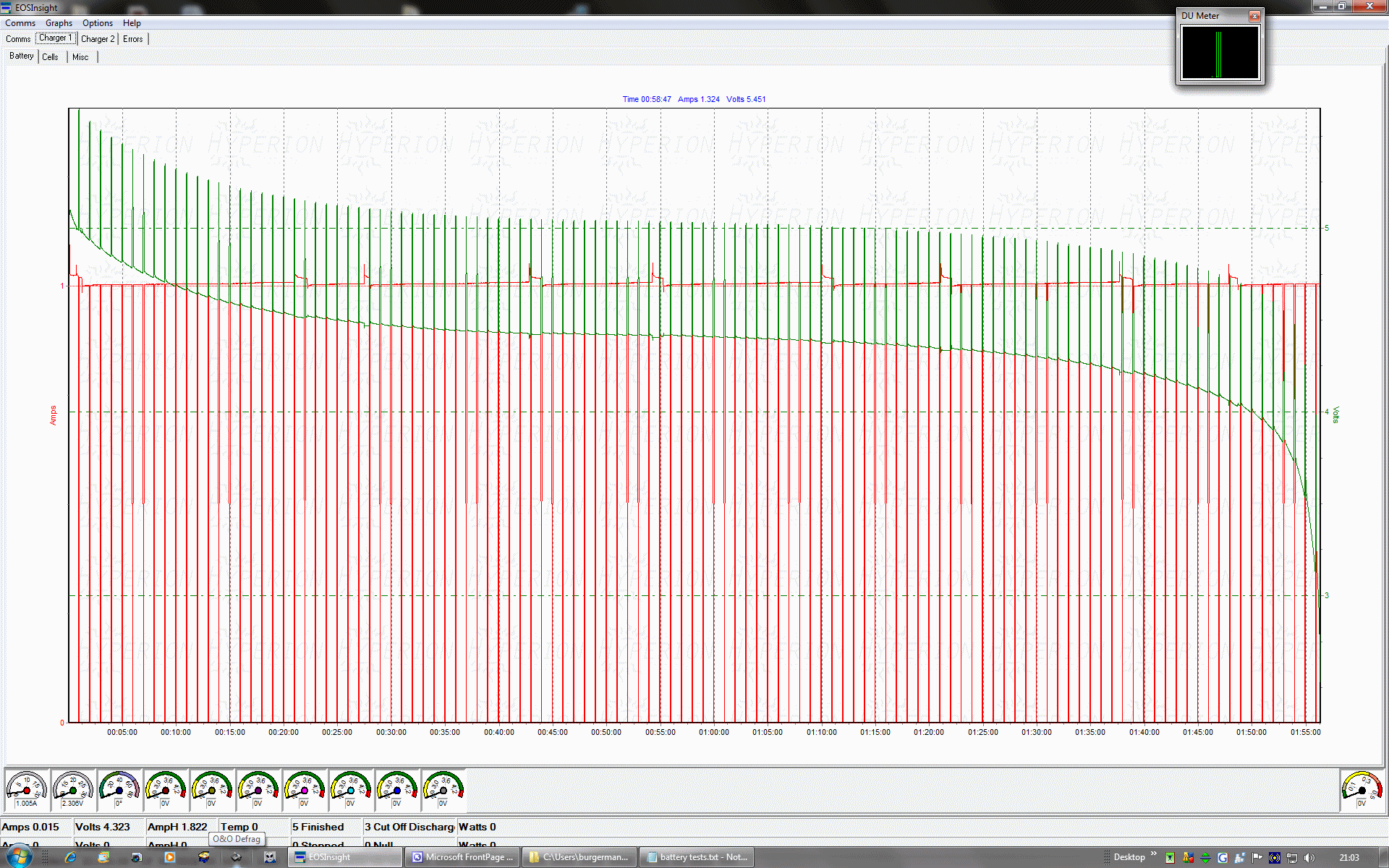
Task: Open the Graphs menu
Action: point(59,23)
